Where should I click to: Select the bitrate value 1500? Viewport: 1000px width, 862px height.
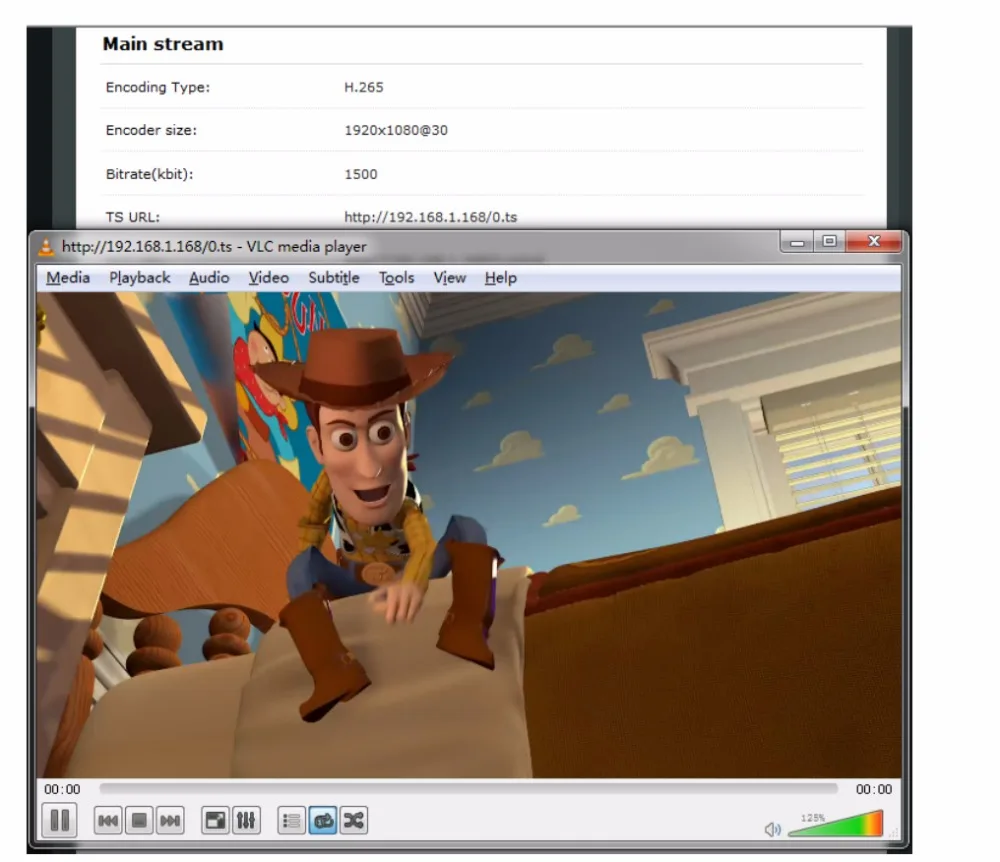click(x=361, y=174)
